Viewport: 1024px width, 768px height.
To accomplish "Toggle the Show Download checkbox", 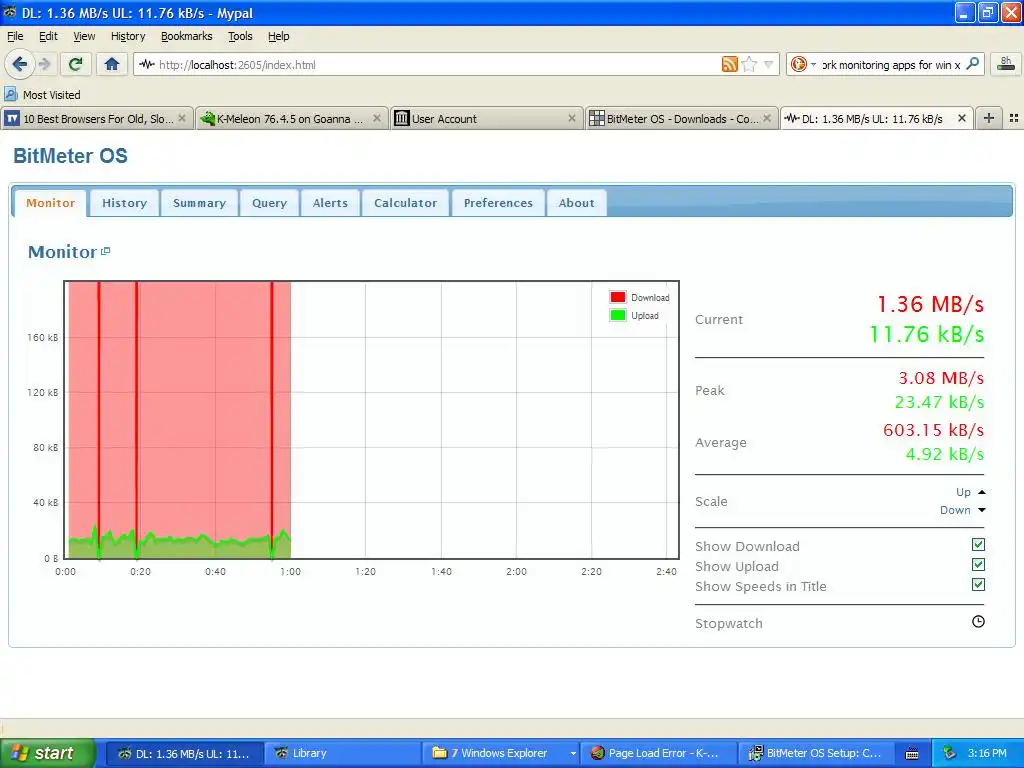I will [x=978, y=545].
